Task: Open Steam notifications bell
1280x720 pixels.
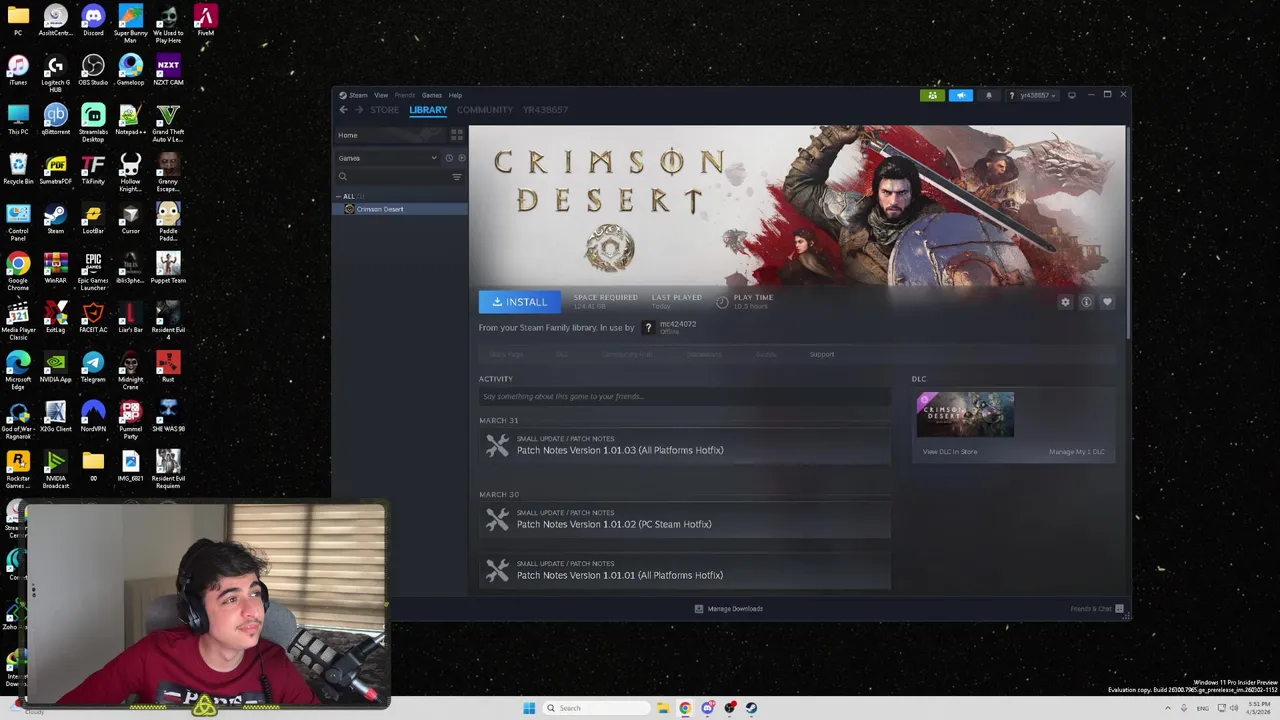Action: 988,95
